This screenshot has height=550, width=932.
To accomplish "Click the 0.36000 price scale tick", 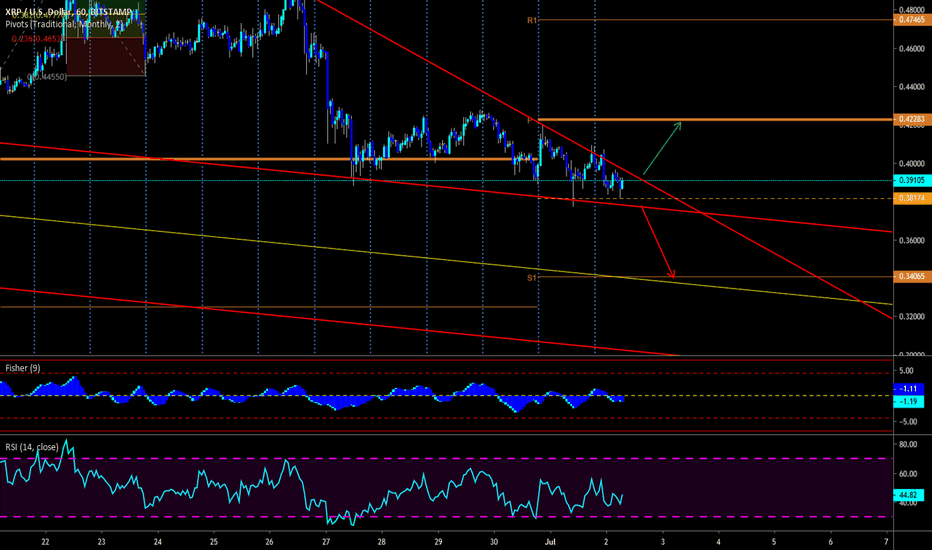I will 912,240.
